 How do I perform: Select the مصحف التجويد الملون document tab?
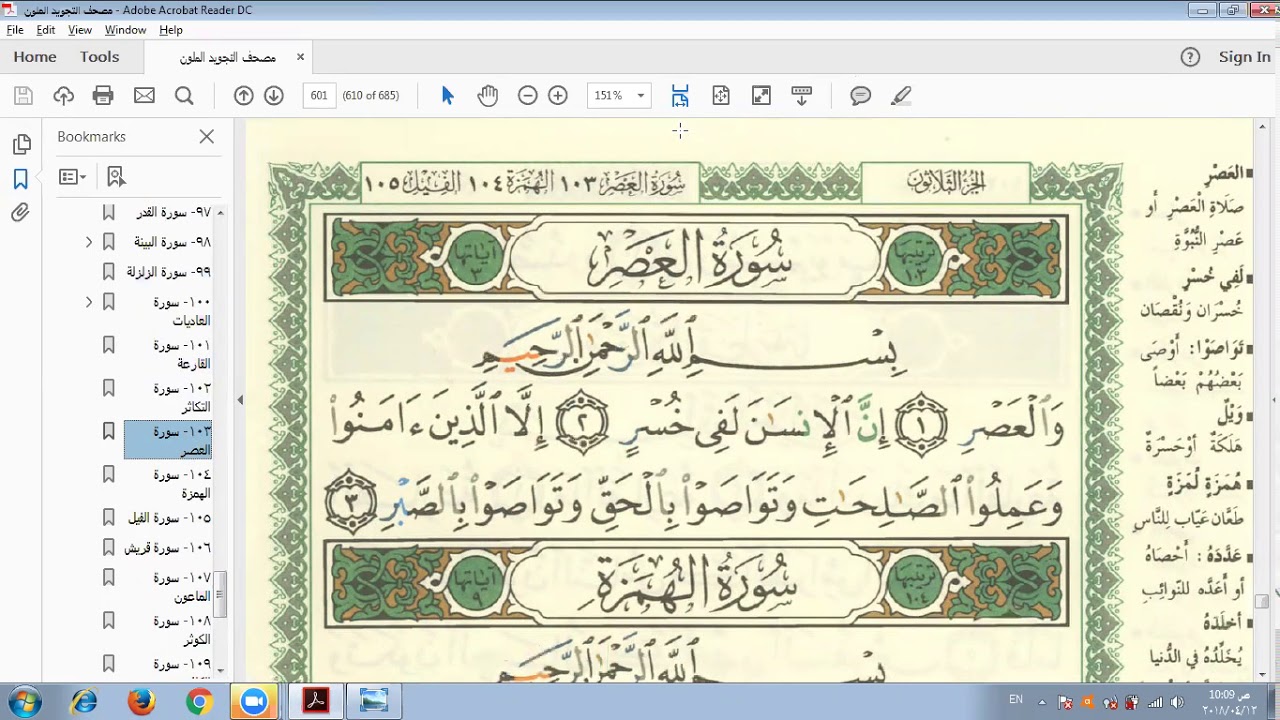(228, 58)
